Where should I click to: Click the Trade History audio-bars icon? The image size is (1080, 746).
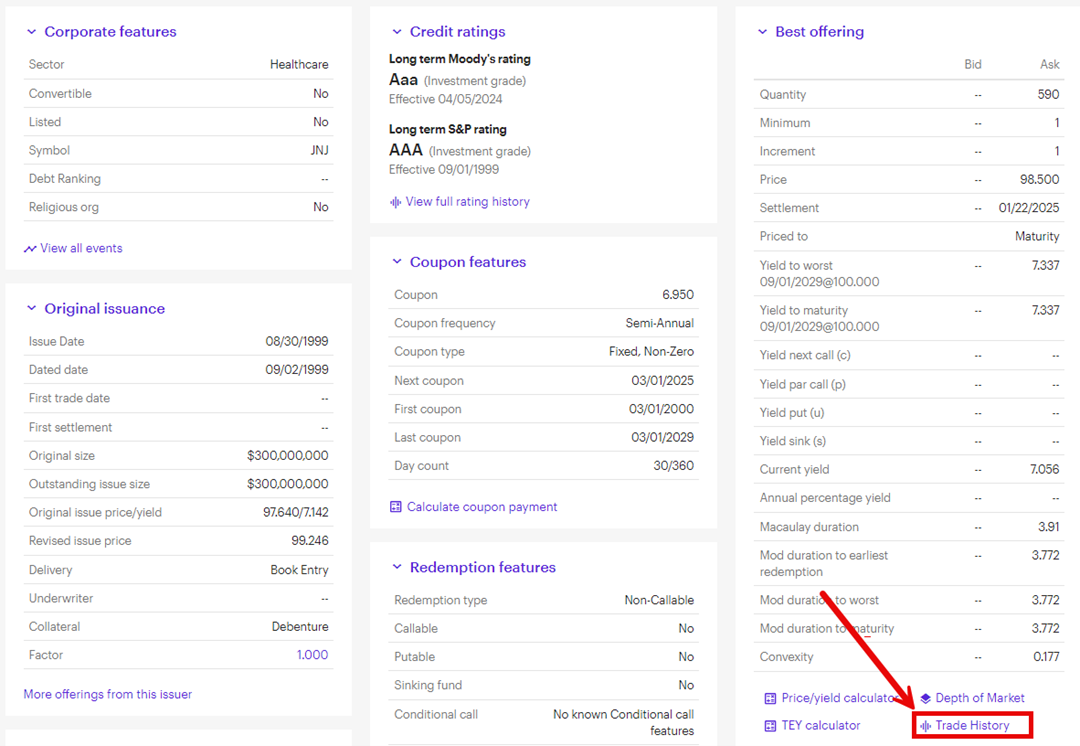925,725
